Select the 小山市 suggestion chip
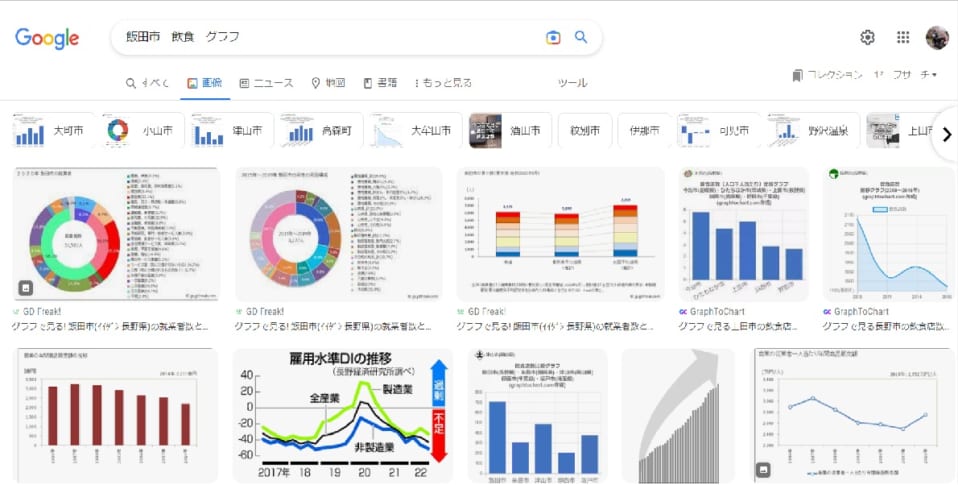 point(139,131)
